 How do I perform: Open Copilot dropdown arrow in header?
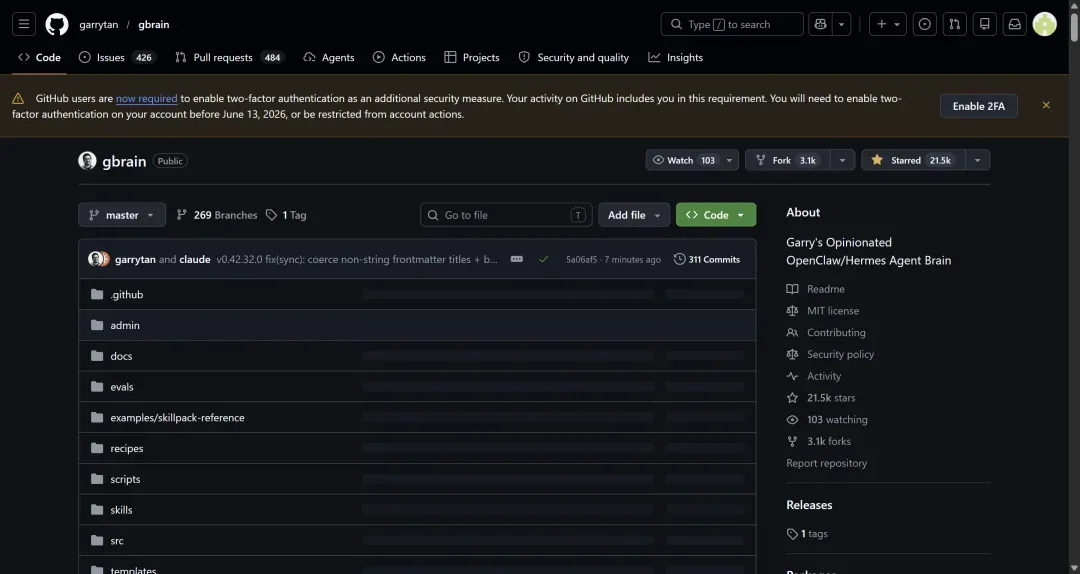coord(841,24)
